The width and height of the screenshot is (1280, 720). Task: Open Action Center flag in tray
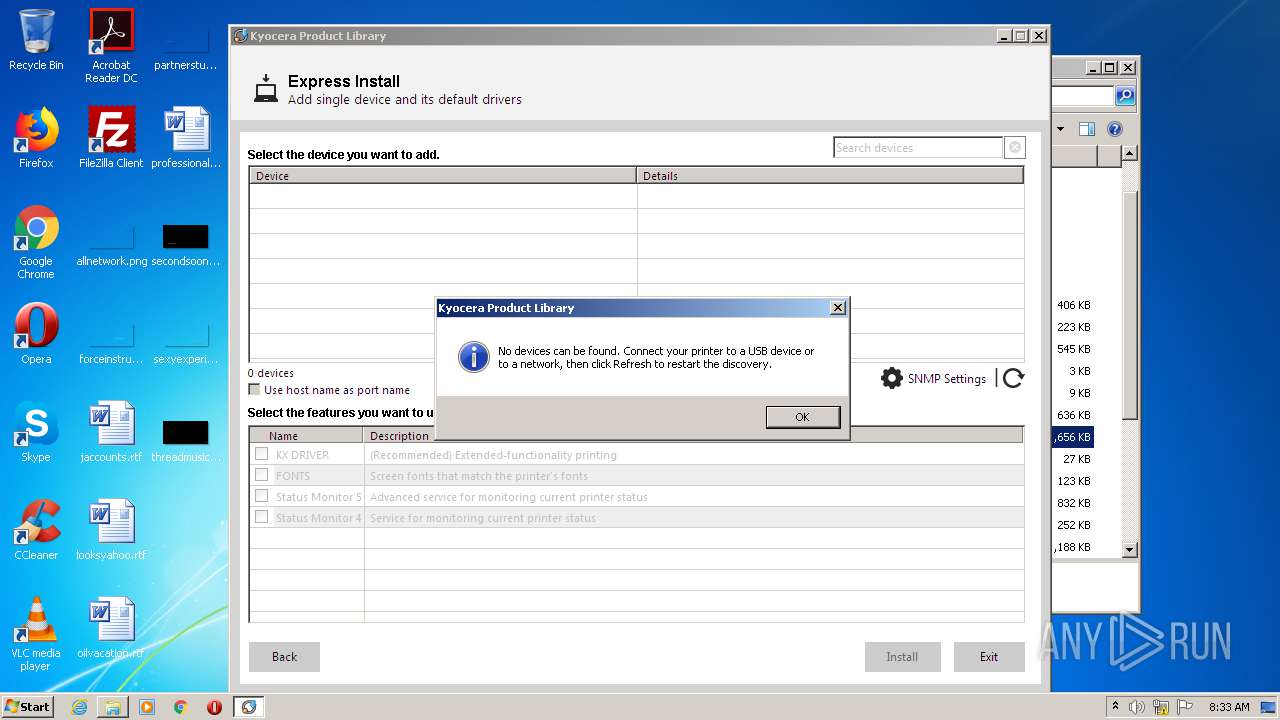click(x=1183, y=707)
